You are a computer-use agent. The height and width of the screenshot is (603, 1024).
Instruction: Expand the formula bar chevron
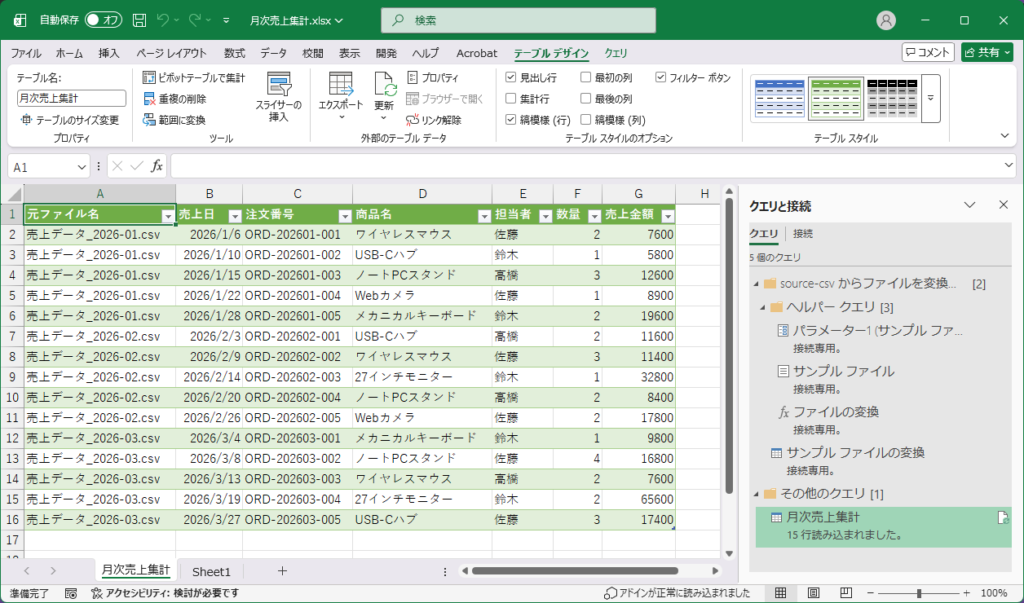coord(1008,166)
